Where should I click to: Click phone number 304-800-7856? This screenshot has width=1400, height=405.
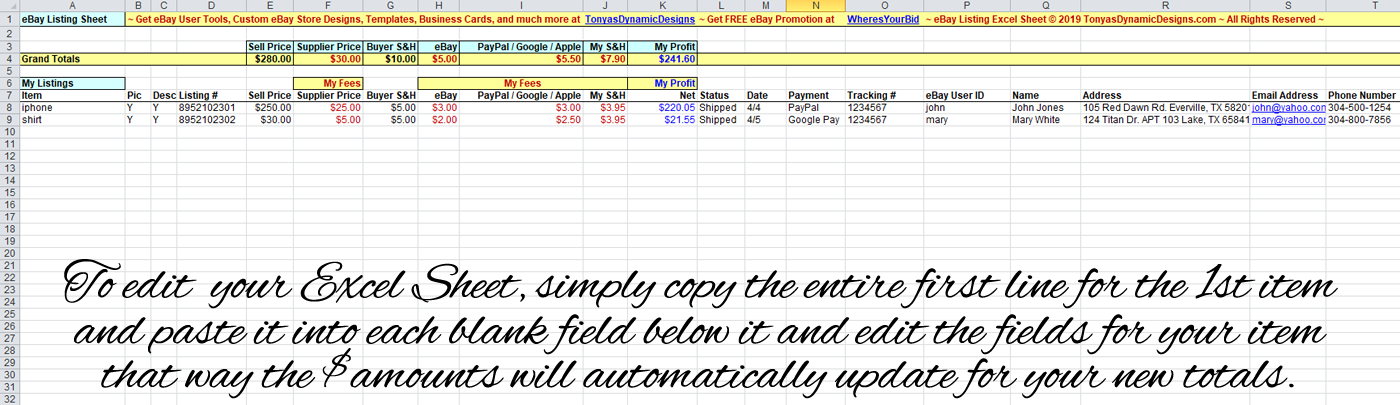pyautogui.click(x=1362, y=119)
